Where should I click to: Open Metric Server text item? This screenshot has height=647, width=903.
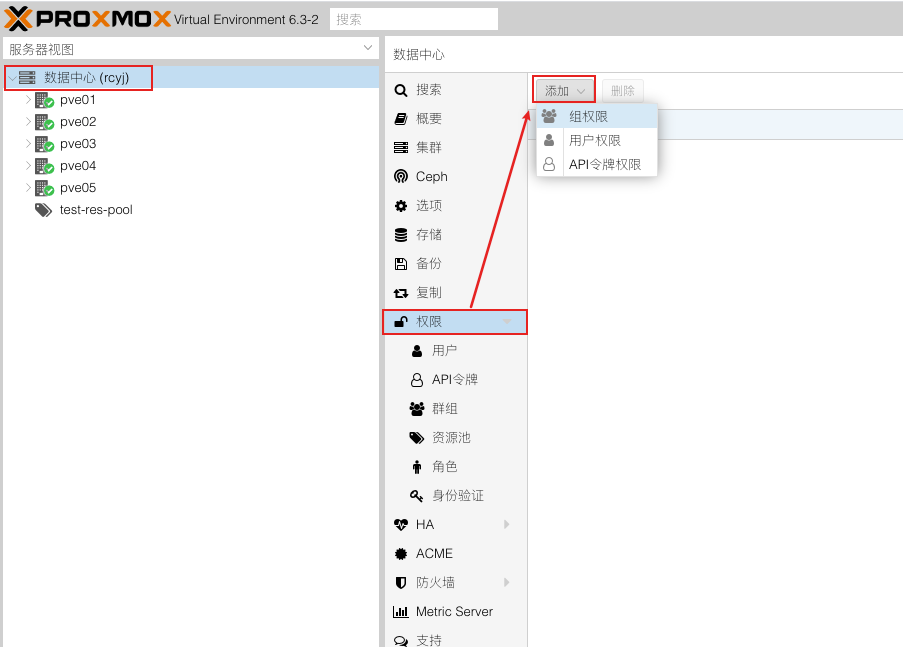pyautogui.click(x=454, y=611)
